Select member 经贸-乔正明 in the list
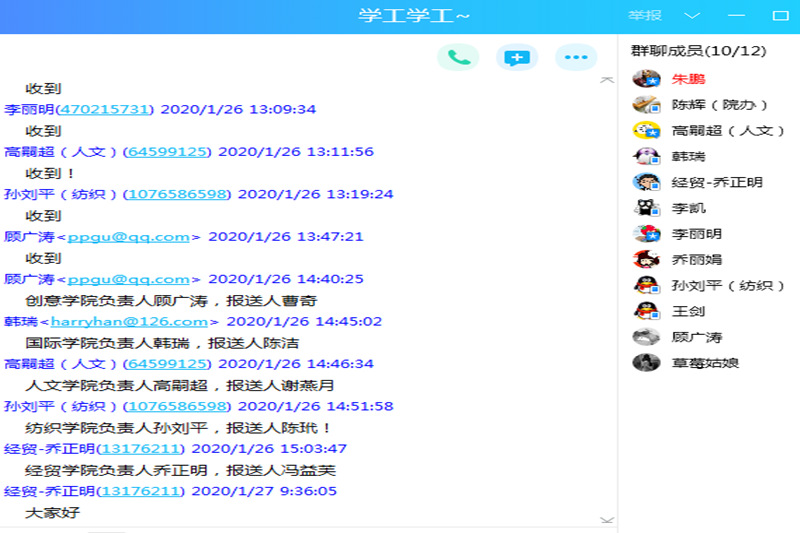The image size is (800, 533). pos(716,182)
